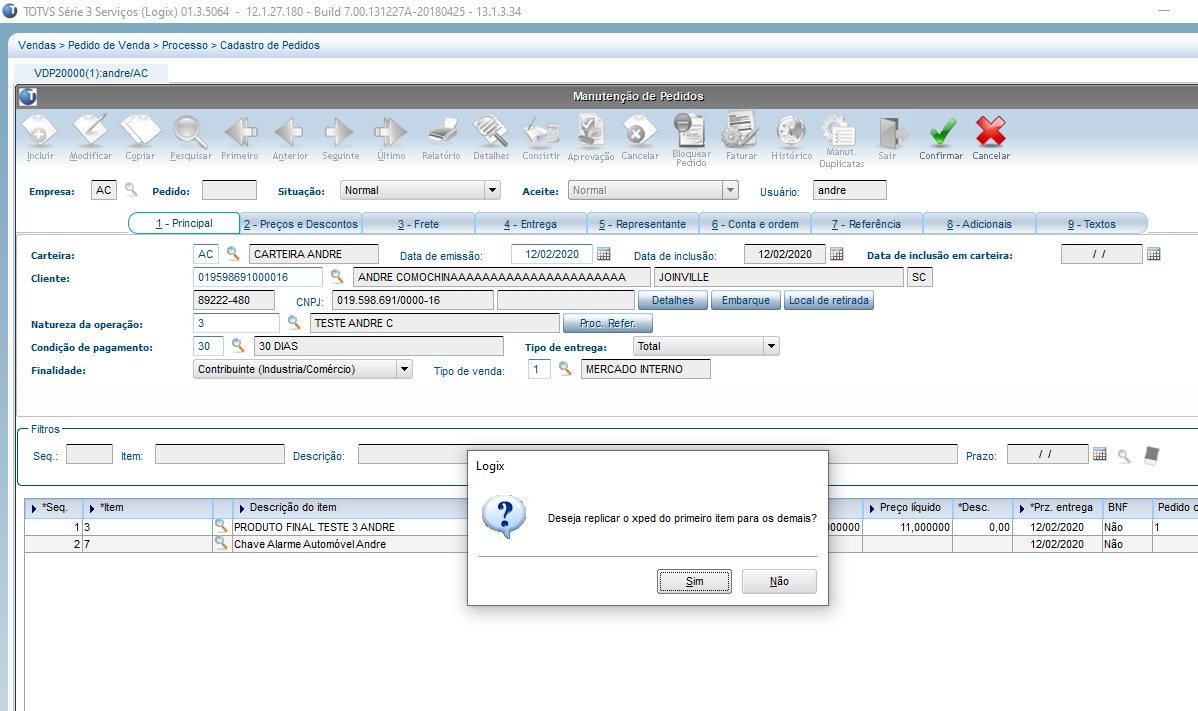The image size is (1198, 711).
Task: Open Data de emissão calendar icon
Action: coord(604,254)
